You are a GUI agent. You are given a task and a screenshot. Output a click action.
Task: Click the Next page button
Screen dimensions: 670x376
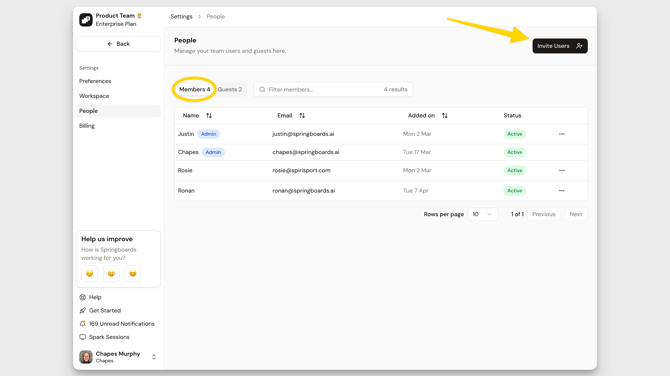pyautogui.click(x=576, y=214)
